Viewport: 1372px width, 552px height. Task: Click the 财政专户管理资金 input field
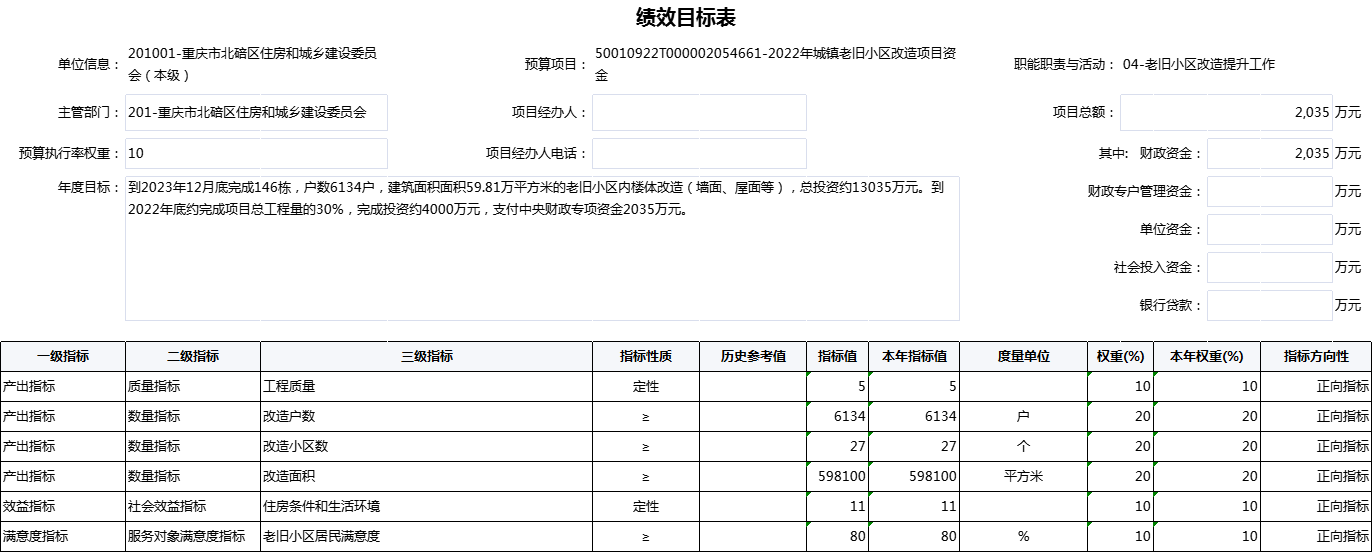(1270, 191)
